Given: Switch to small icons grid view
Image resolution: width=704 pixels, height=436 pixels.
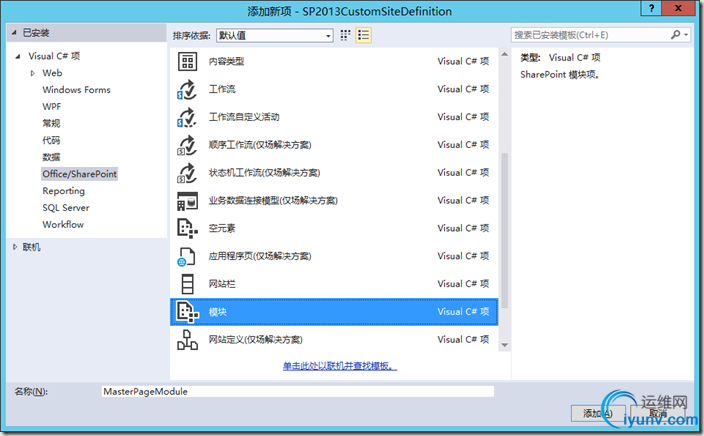Looking at the screenshot, I should click(345, 35).
